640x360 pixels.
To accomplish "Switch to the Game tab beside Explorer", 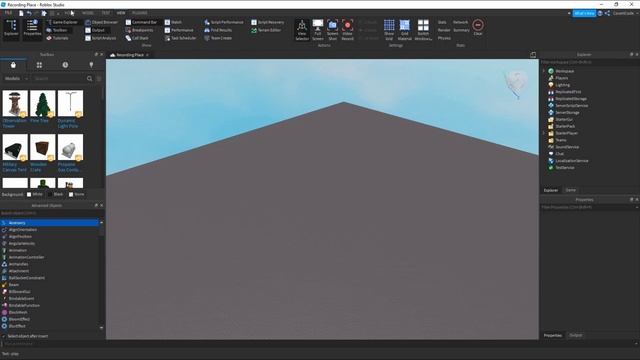I will coord(570,190).
